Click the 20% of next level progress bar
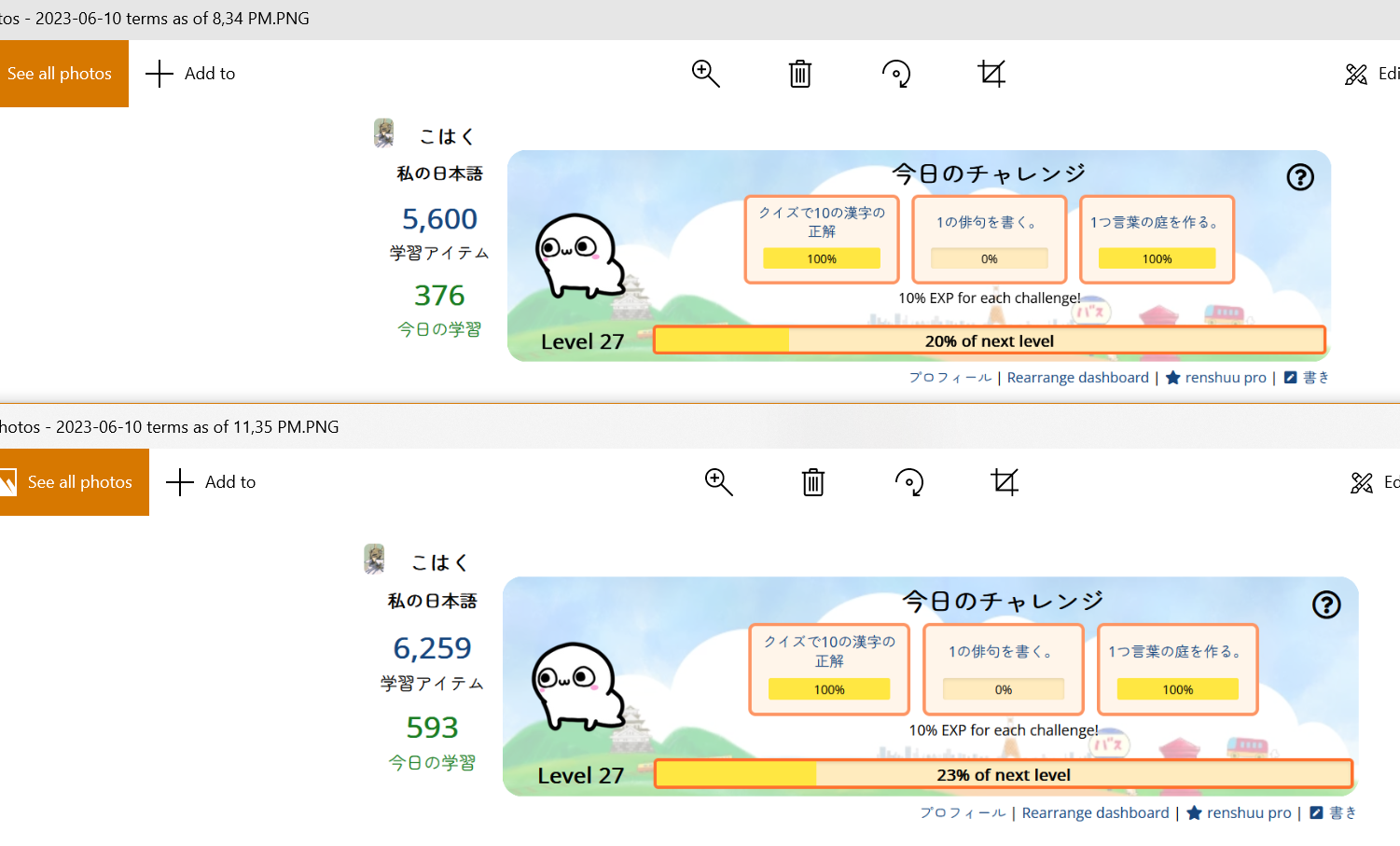This screenshot has width=1400, height=846. 990,340
